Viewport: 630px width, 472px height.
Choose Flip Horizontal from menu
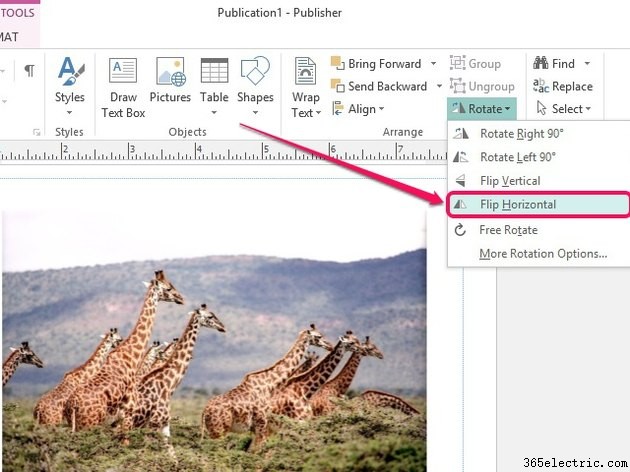pos(538,204)
